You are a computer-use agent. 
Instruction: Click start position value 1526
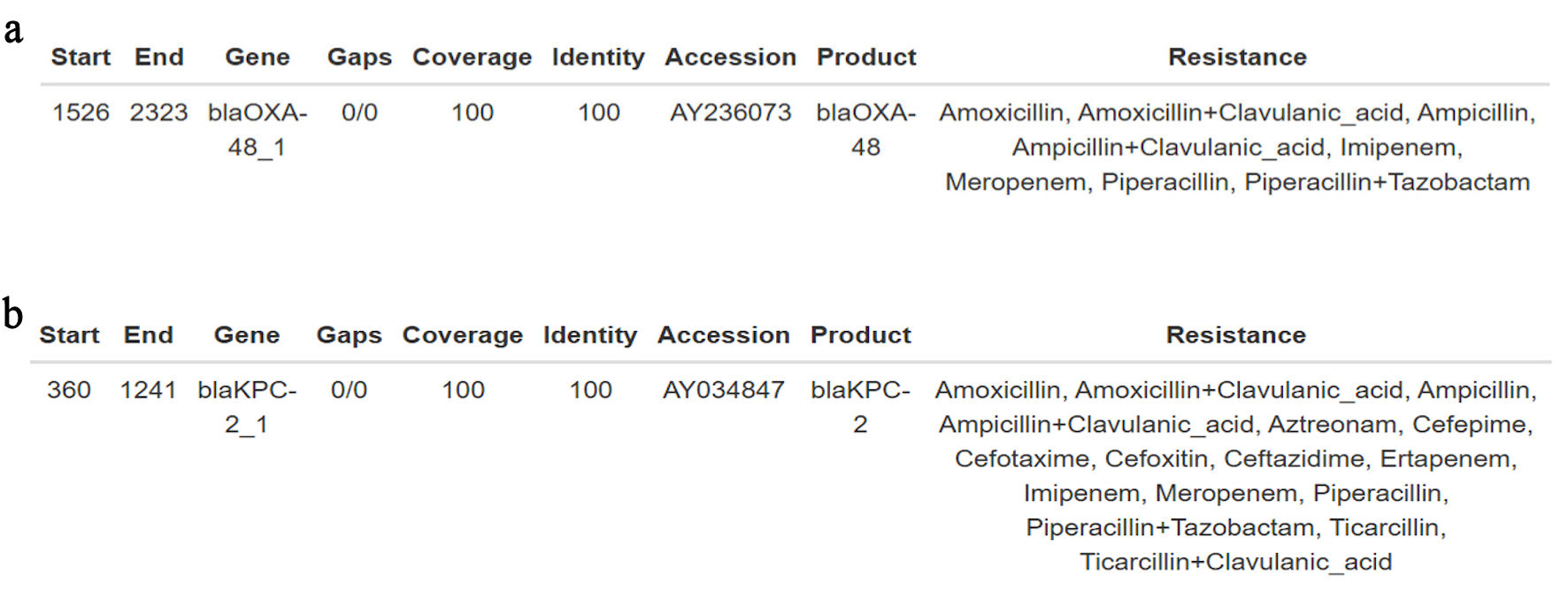click(x=81, y=112)
